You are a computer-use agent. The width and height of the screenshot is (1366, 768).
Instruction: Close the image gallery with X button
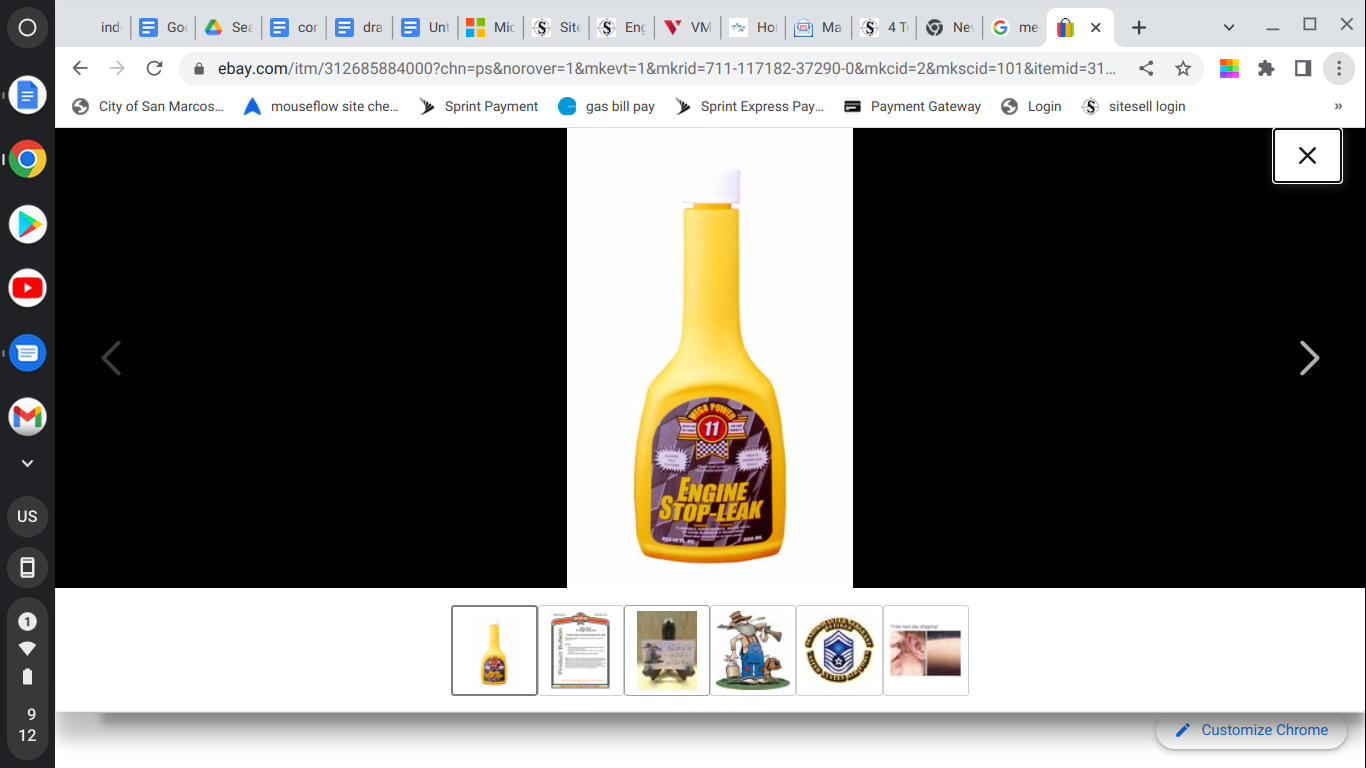[1307, 155]
